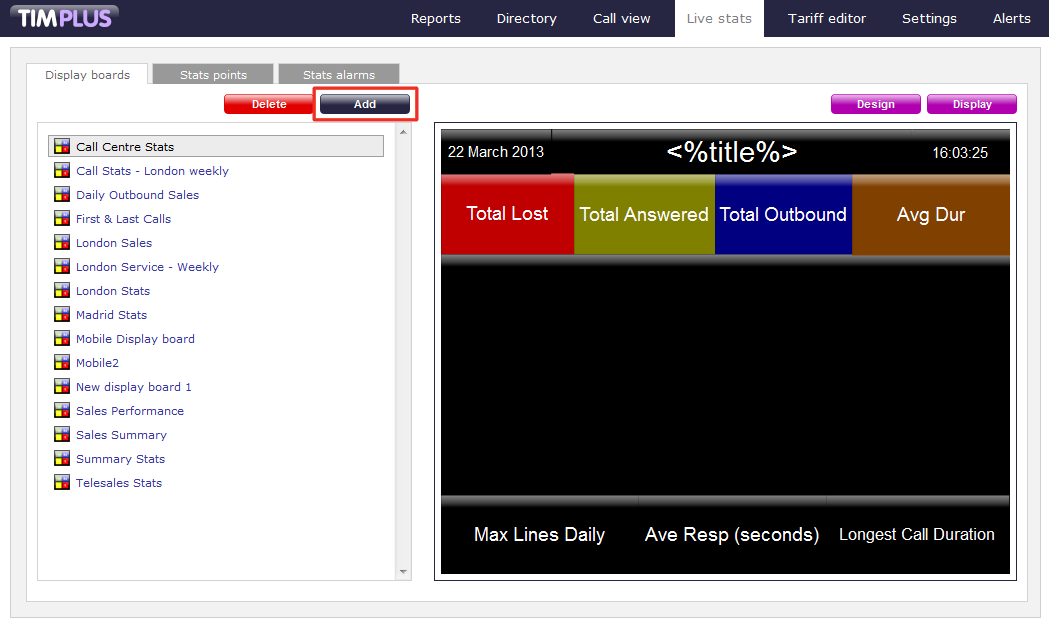1049x627 pixels.
Task: Click the Telesales Stats board icon
Action: (x=62, y=483)
